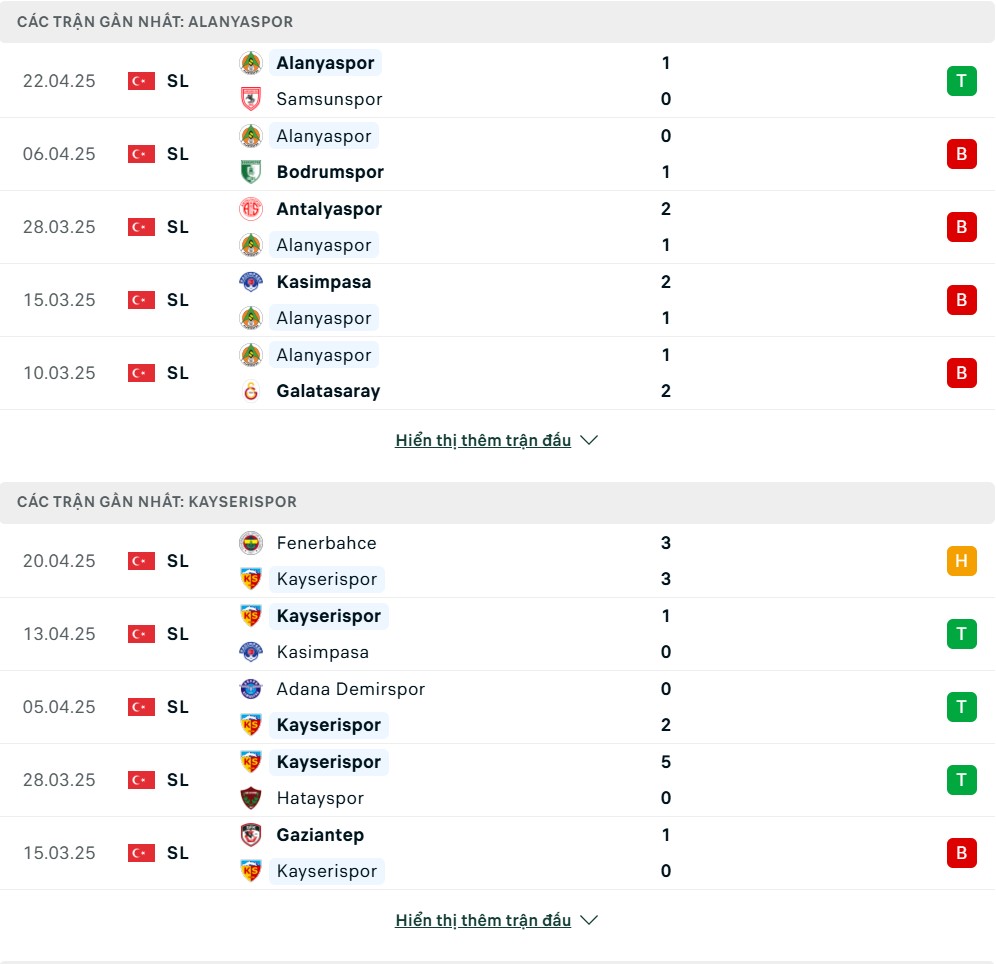Open the Kasimpasa vs Alanyaspor match row
This screenshot has height=964, width=996.
498,300
